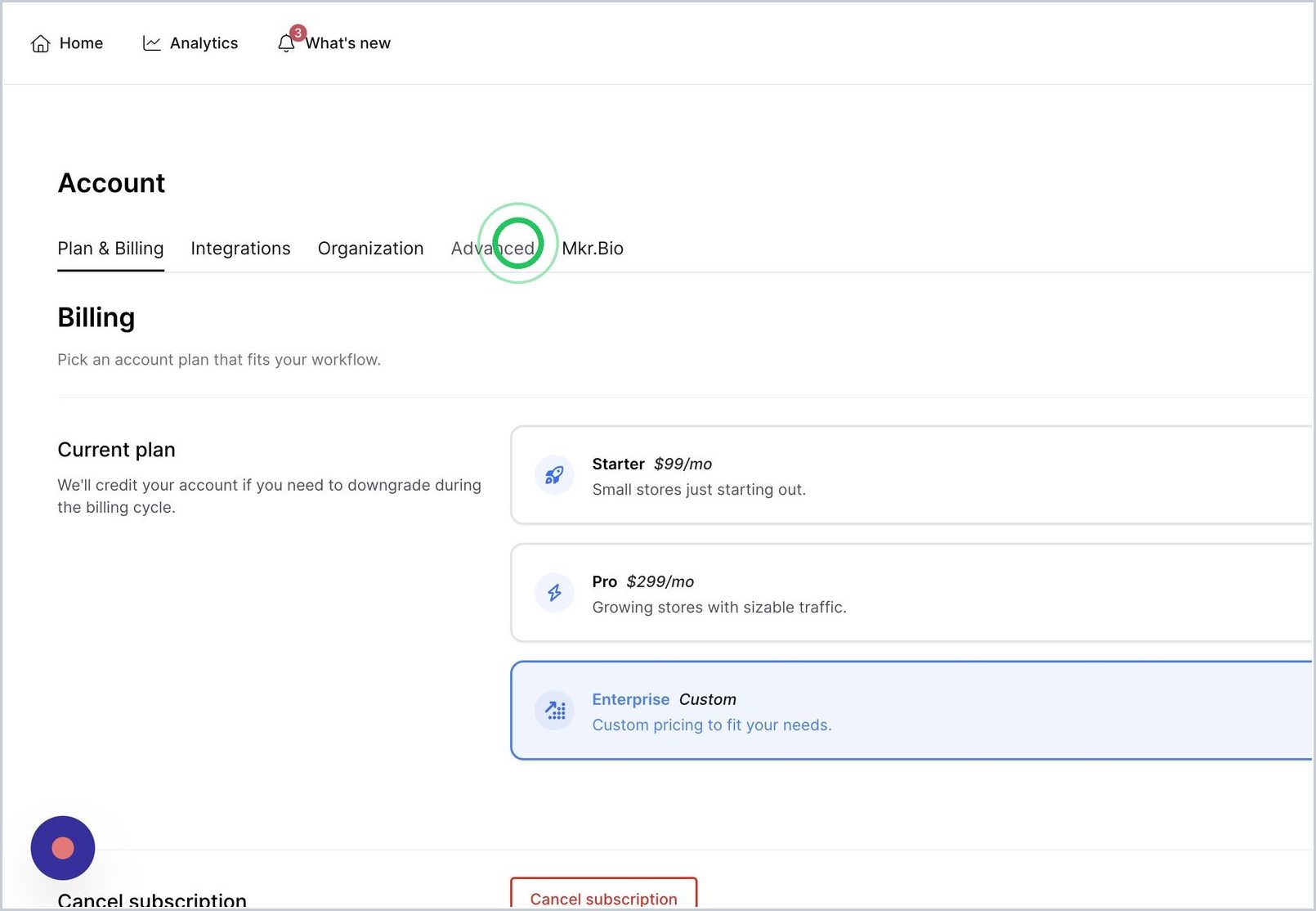The height and width of the screenshot is (911, 1316).
Task: Click the Starter plan rocket icon
Action: [x=554, y=475]
